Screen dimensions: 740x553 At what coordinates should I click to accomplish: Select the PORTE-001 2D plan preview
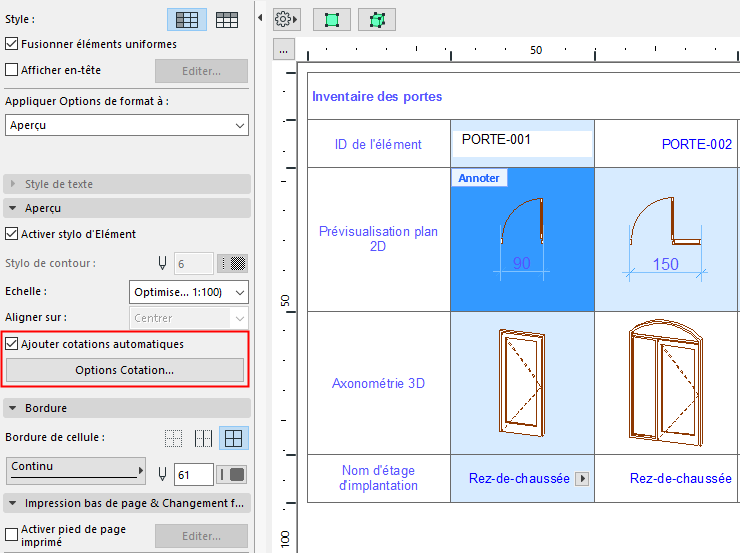pyautogui.click(x=522, y=239)
